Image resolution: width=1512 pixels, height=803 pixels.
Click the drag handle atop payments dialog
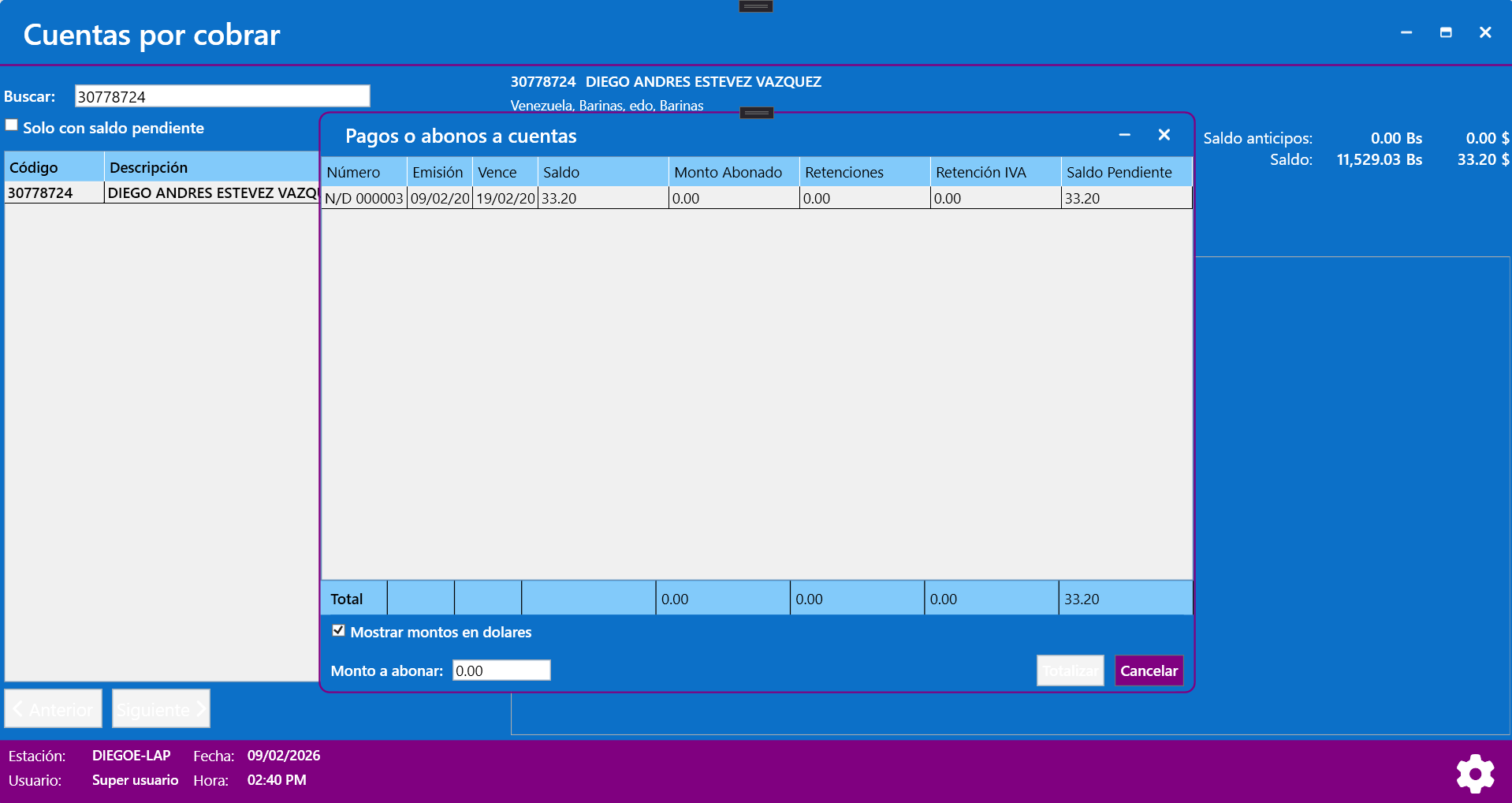[756, 113]
